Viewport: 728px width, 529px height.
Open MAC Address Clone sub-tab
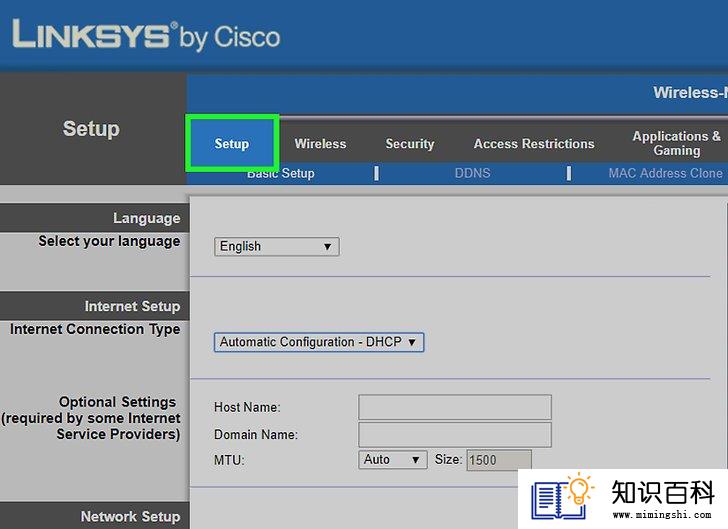(665, 173)
